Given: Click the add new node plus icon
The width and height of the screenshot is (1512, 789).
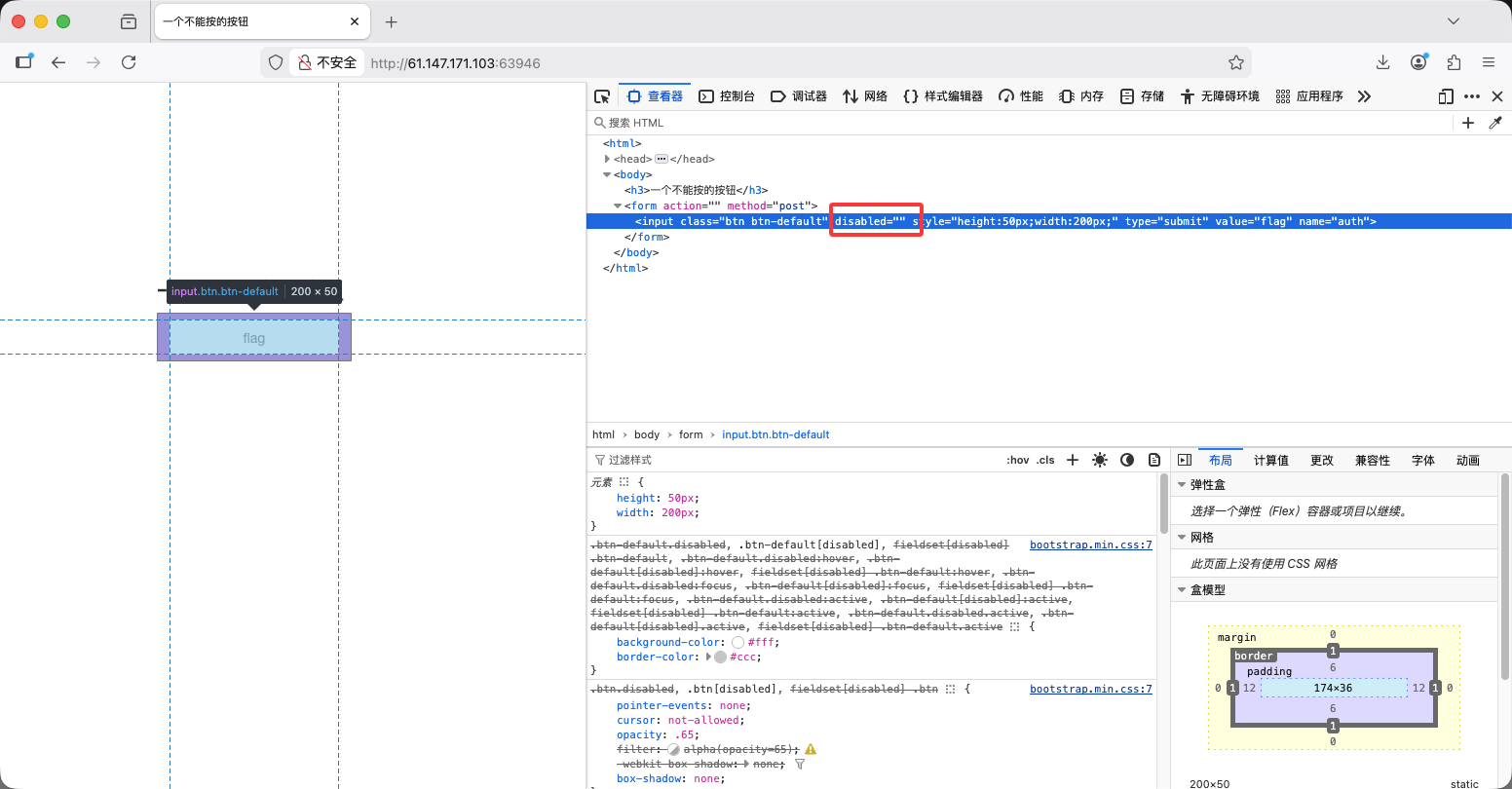Looking at the screenshot, I should click(1468, 123).
